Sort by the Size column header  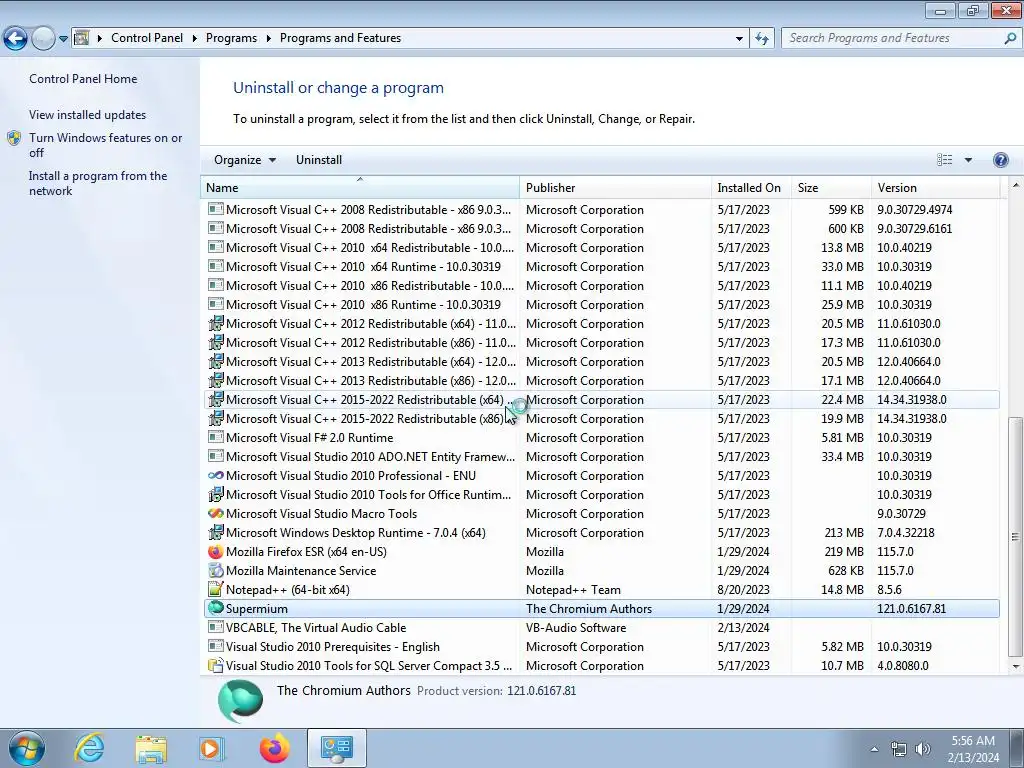(x=831, y=188)
